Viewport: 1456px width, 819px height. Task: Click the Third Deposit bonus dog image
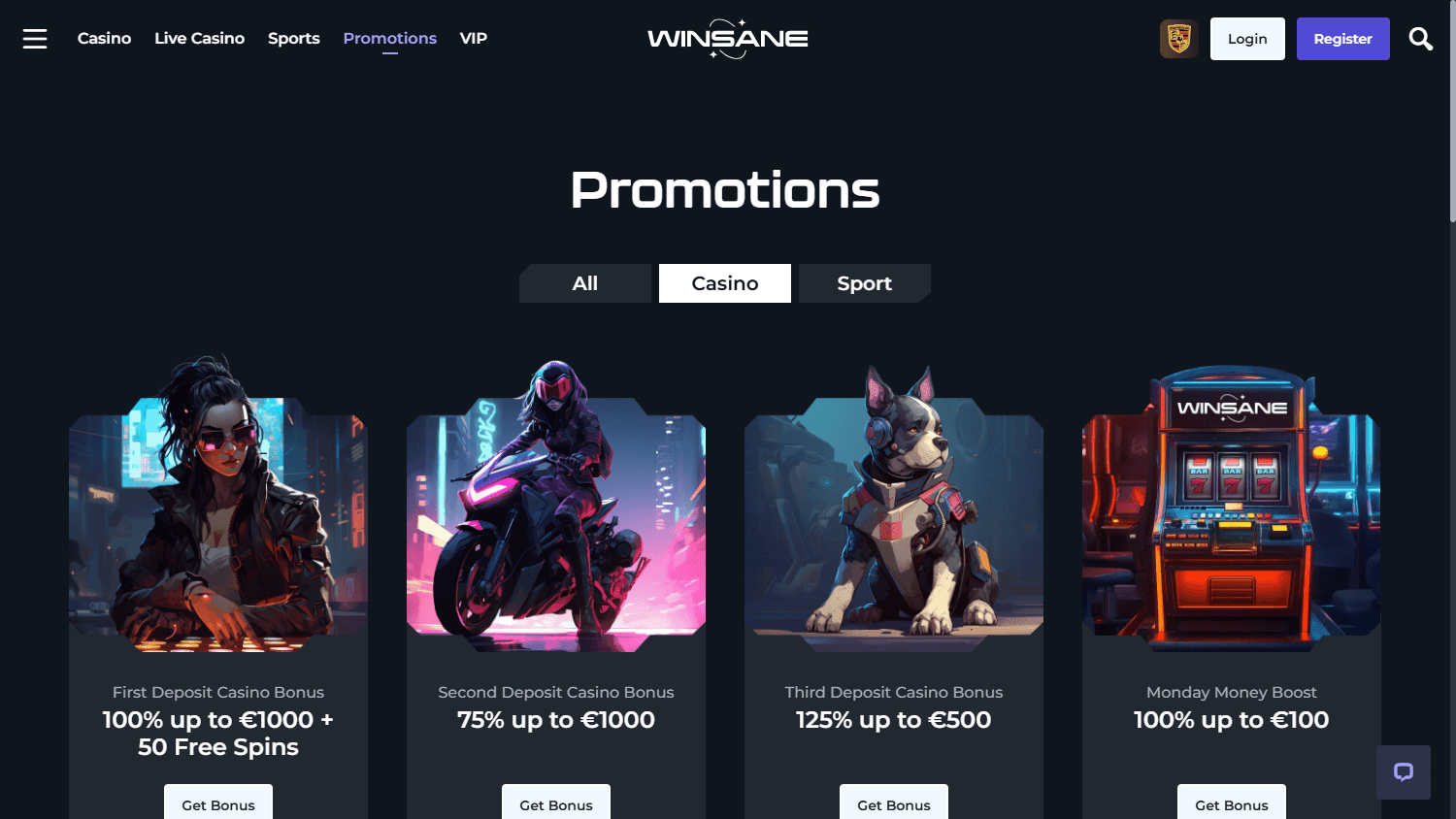(894, 503)
